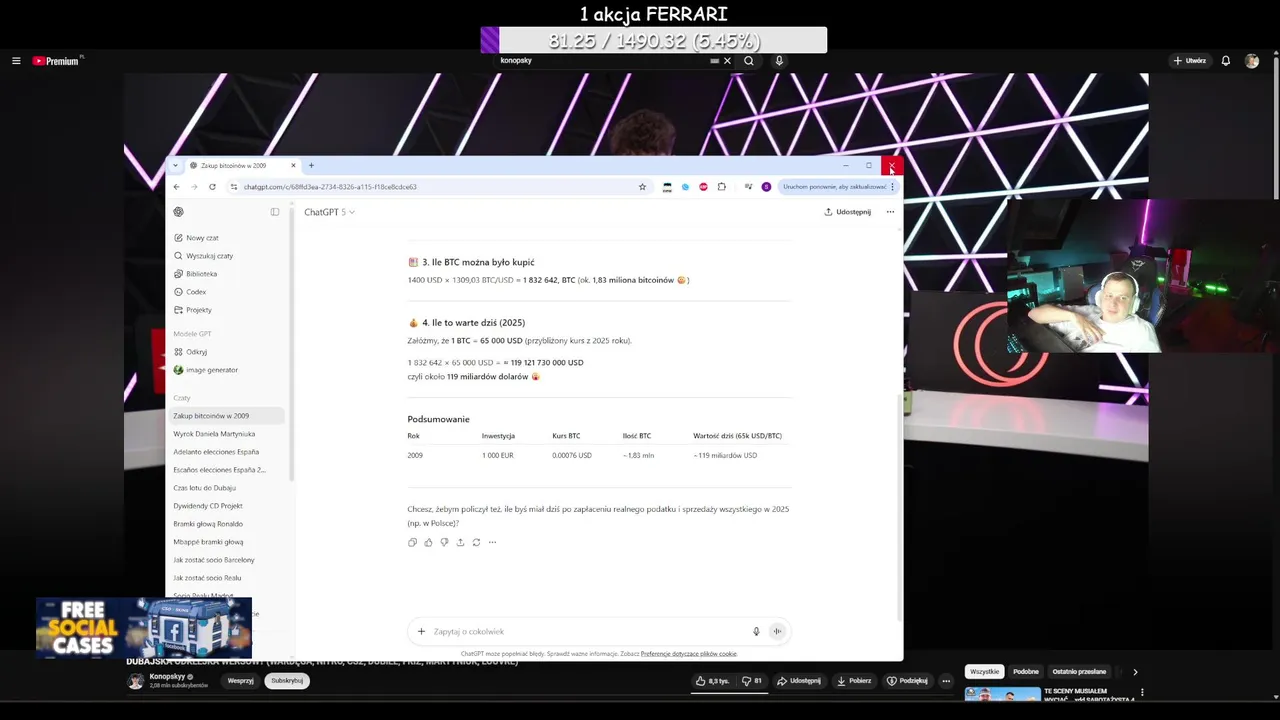The height and width of the screenshot is (720, 1280).
Task: Click the chatgpt.com address bar
Action: click(430, 187)
